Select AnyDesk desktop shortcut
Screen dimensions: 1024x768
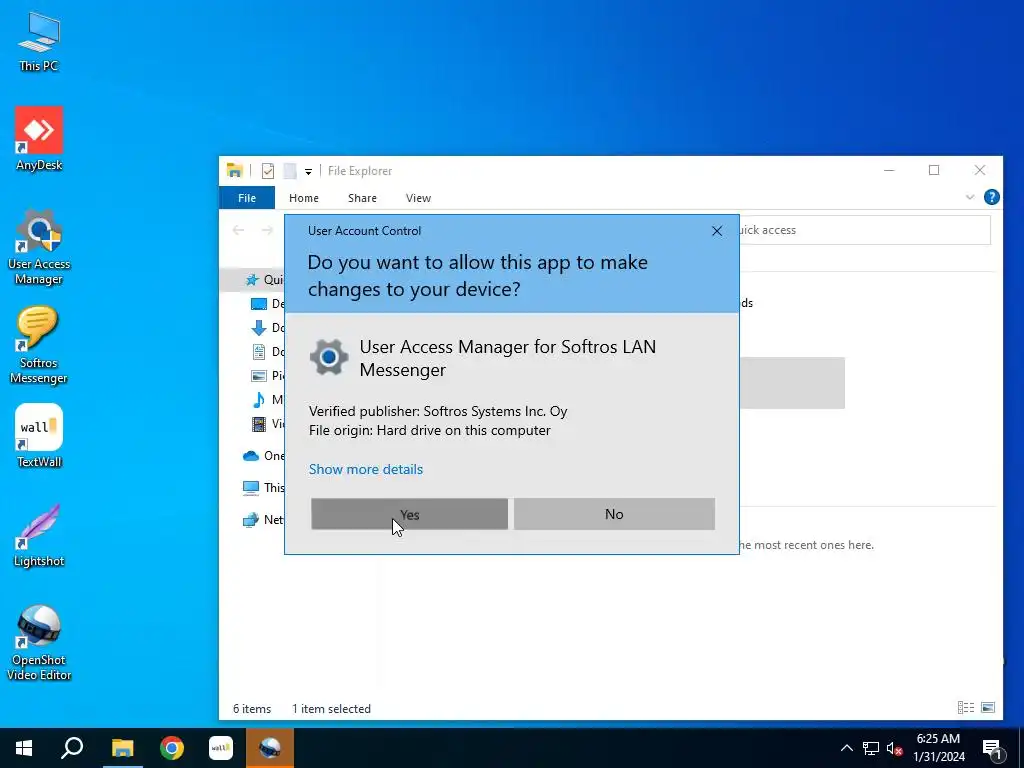[39, 138]
